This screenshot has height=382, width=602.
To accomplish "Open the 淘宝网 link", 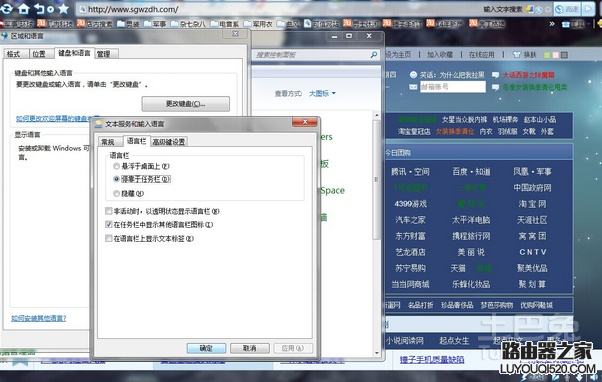I will tap(532, 204).
